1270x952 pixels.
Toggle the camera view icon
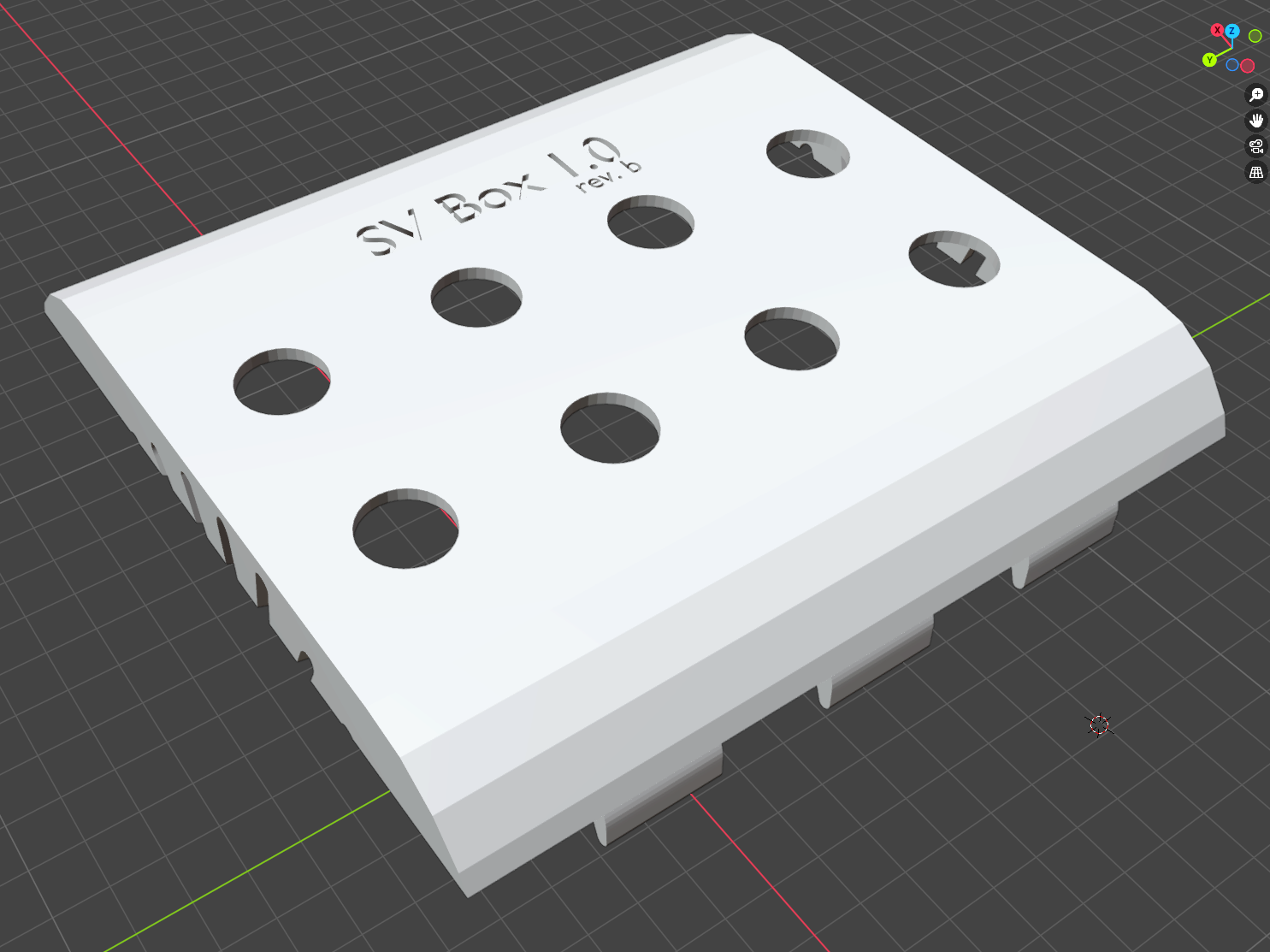(x=1255, y=146)
